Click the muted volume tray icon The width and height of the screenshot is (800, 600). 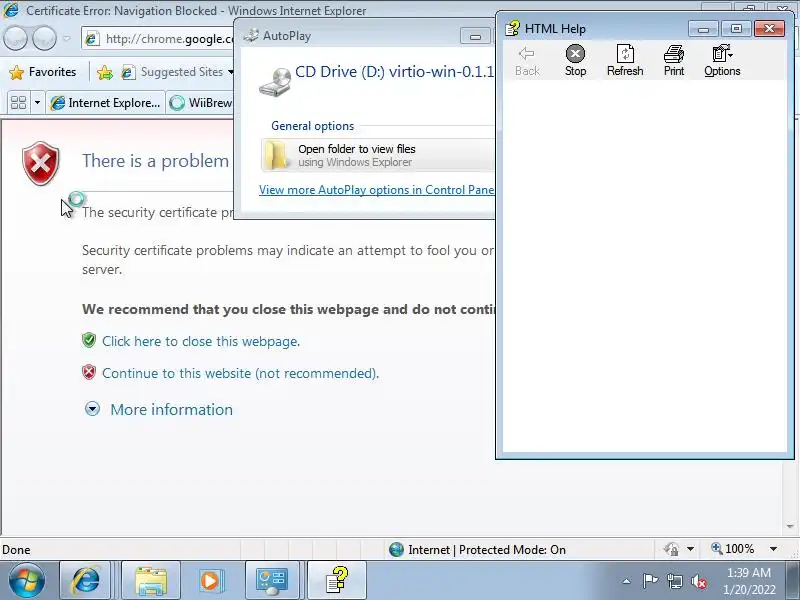[x=699, y=581]
